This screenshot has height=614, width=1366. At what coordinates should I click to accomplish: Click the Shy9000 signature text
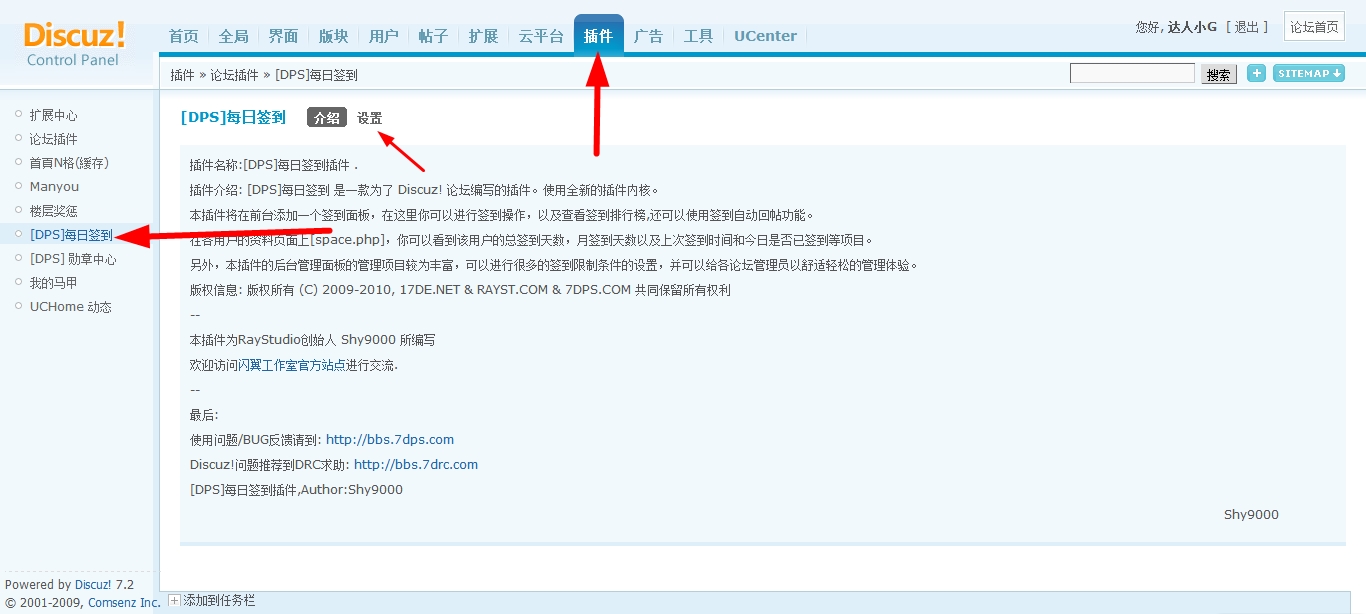pyautogui.click(x=1251, y=515)
